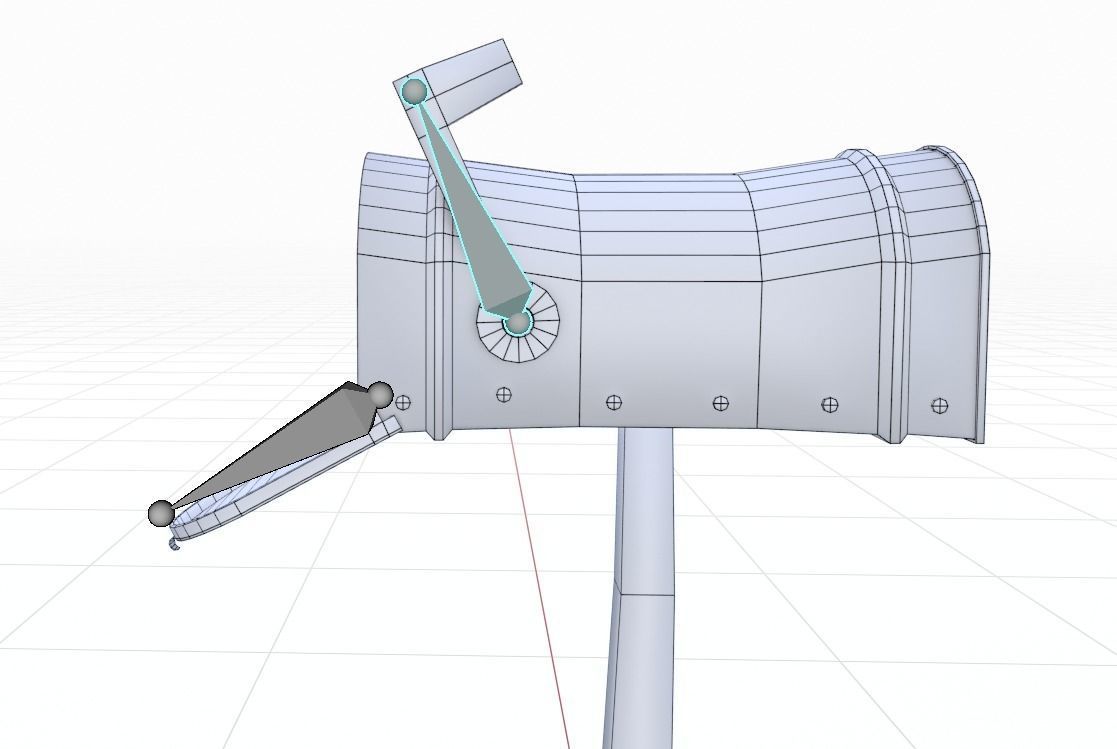Click the joint sphere on the flag pivot disc

518,324
